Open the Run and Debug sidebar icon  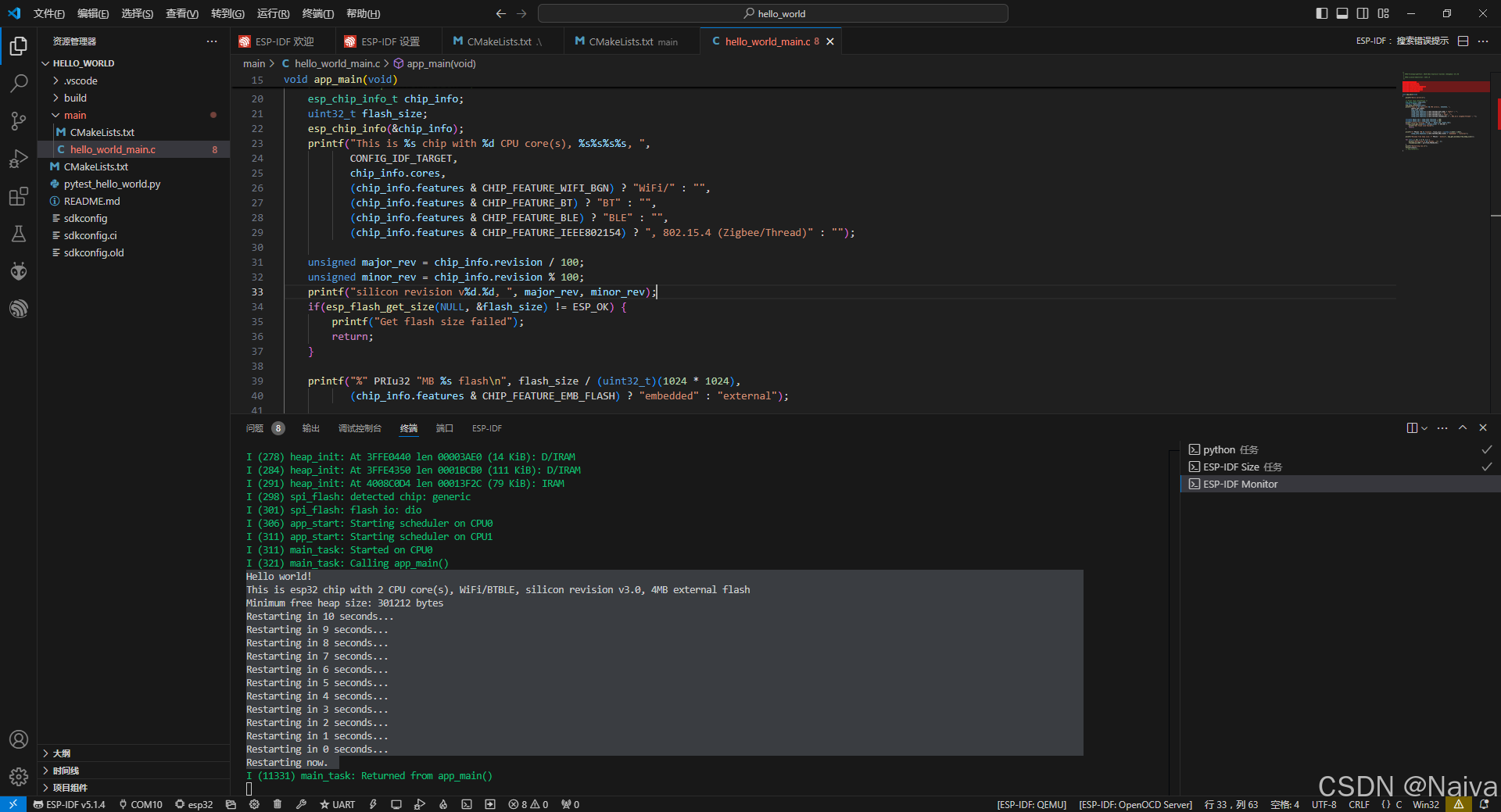(x=18, y=159)
